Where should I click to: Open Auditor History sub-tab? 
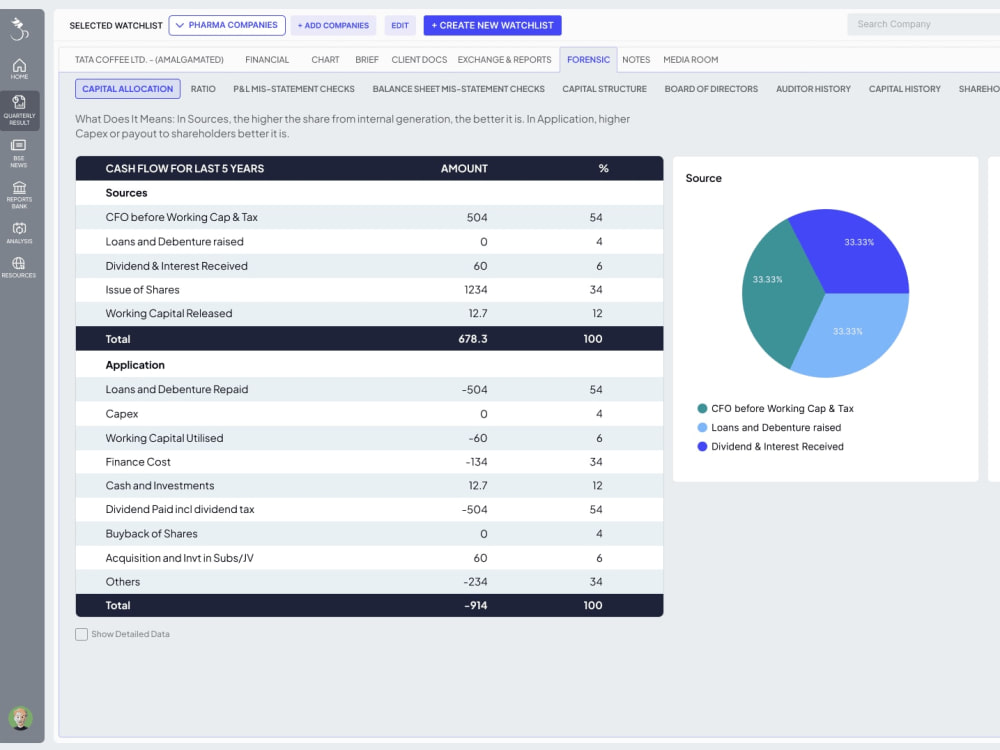point(813,89)
